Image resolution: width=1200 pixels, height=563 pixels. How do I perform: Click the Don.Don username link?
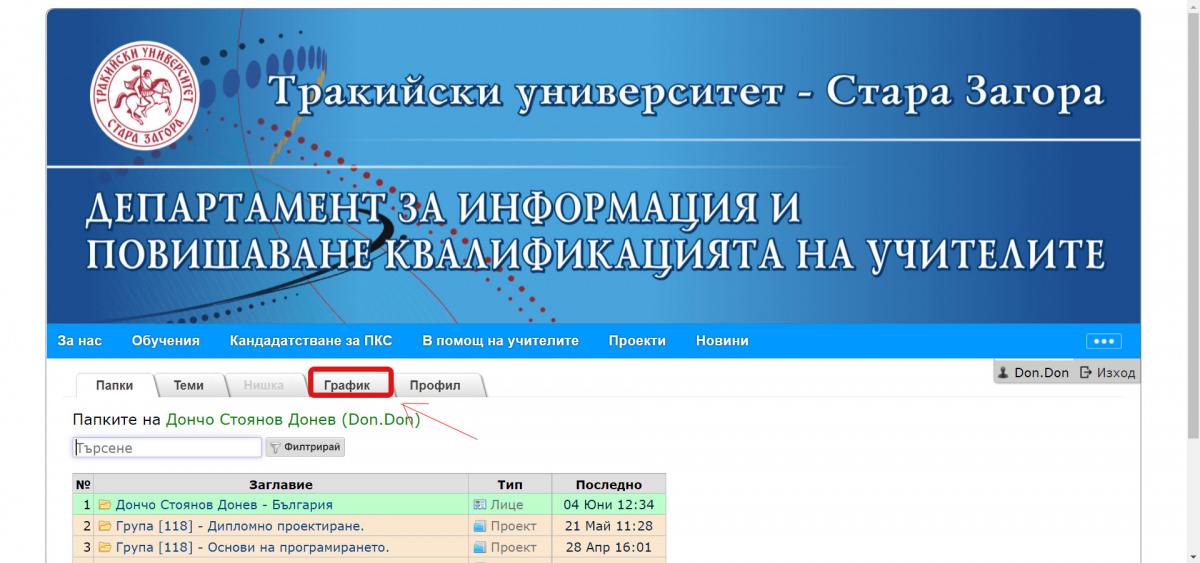pyautogui.click(x=1041, y=372)
